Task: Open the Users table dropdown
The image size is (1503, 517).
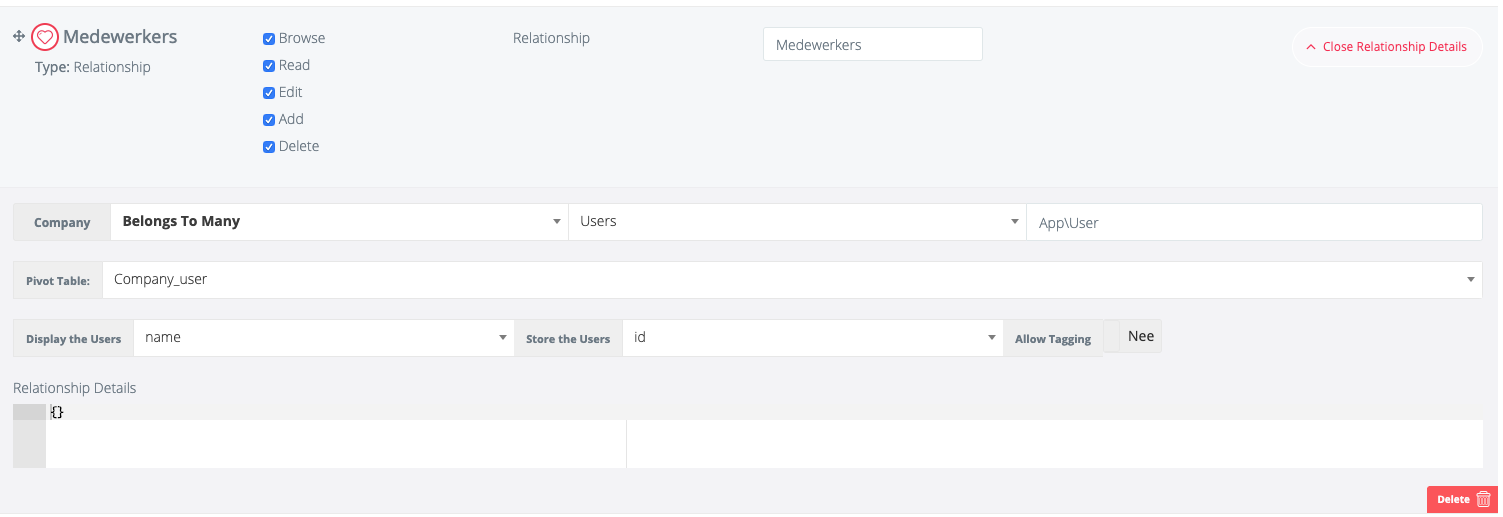Action: pos(797,222)
